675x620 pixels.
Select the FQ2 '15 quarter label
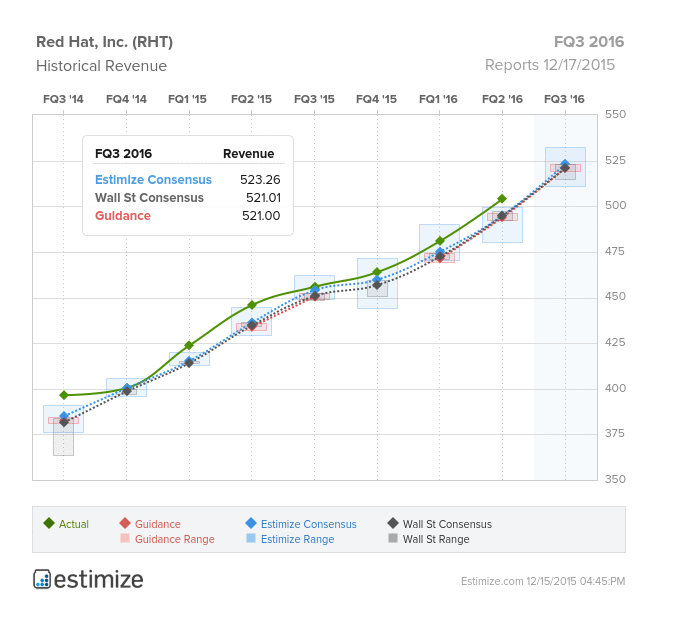pyautogui.click(x=251, y=99)
